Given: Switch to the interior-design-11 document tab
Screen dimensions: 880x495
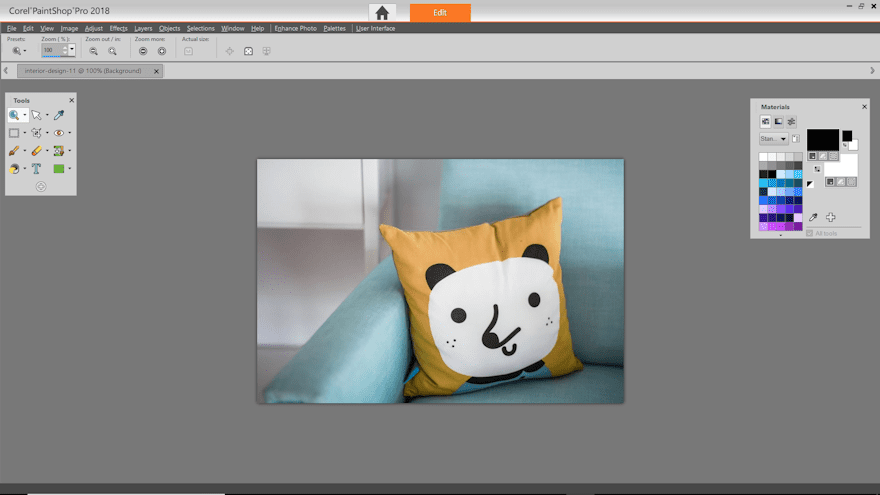Looking at the screenshot, I should tap(83, 71).
